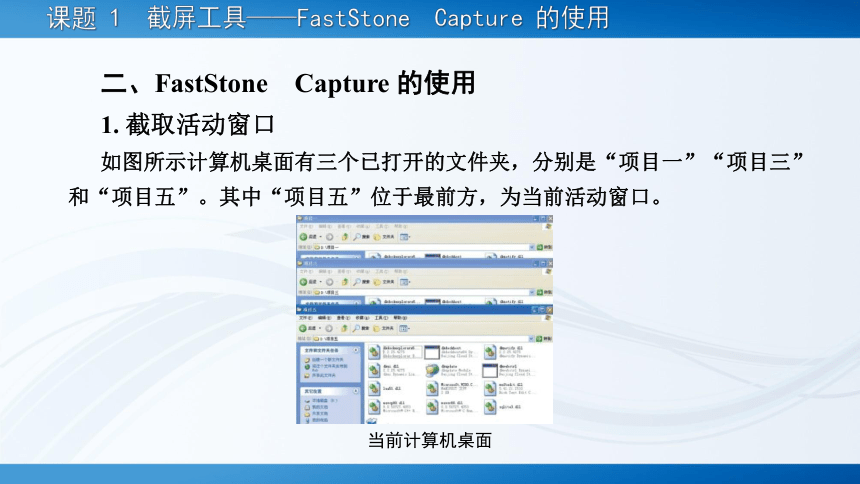Image resolution: width=860 pixels, height=484 pixels.
Task: Click Forward button in the 项目三 window
Action: (x=329, y=282)
